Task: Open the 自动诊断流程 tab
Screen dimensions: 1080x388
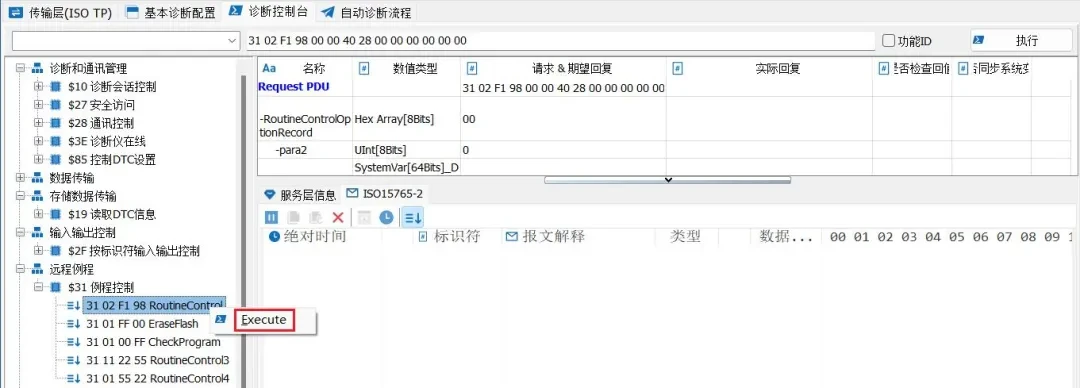Action: pos(366,12)
